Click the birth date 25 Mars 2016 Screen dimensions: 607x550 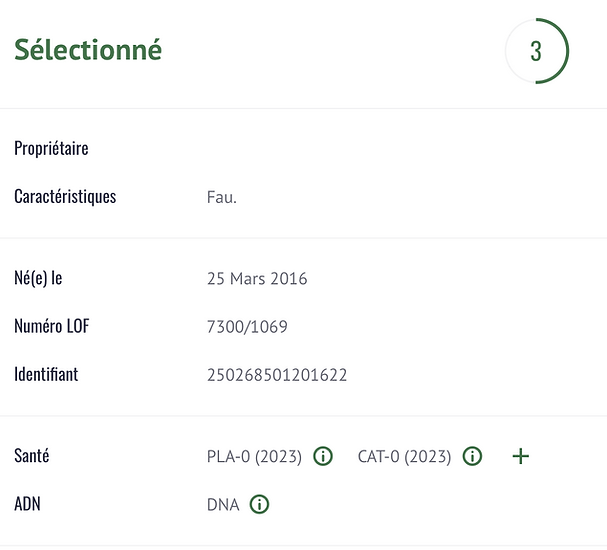point(257,279)
